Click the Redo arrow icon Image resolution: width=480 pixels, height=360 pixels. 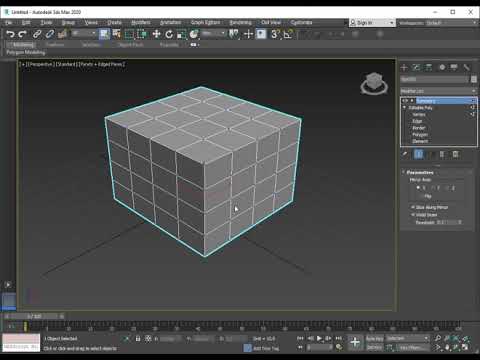click(x=22, y=34)
